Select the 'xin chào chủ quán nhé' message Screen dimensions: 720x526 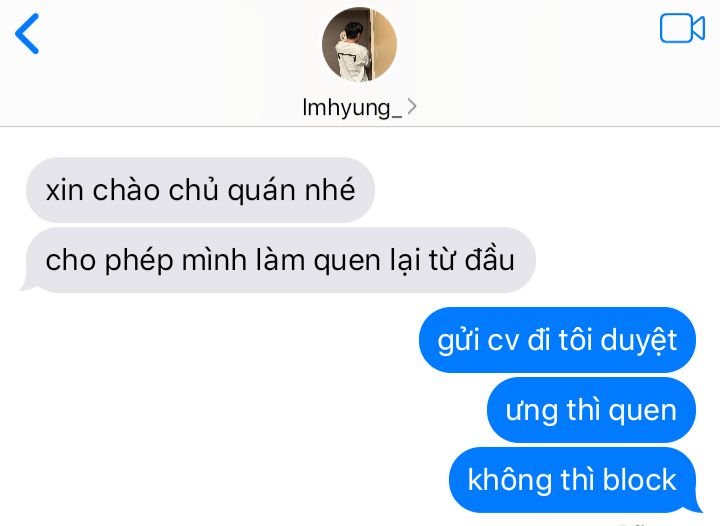click(200, 190)
